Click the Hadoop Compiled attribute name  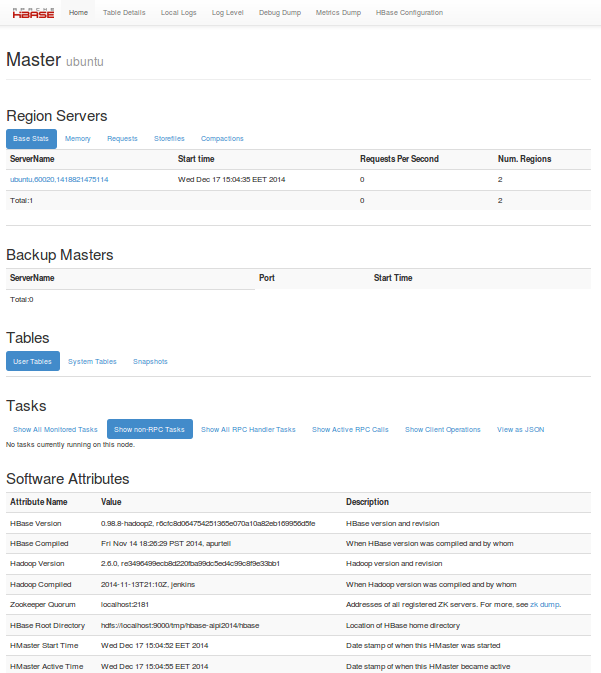[40, 585]
